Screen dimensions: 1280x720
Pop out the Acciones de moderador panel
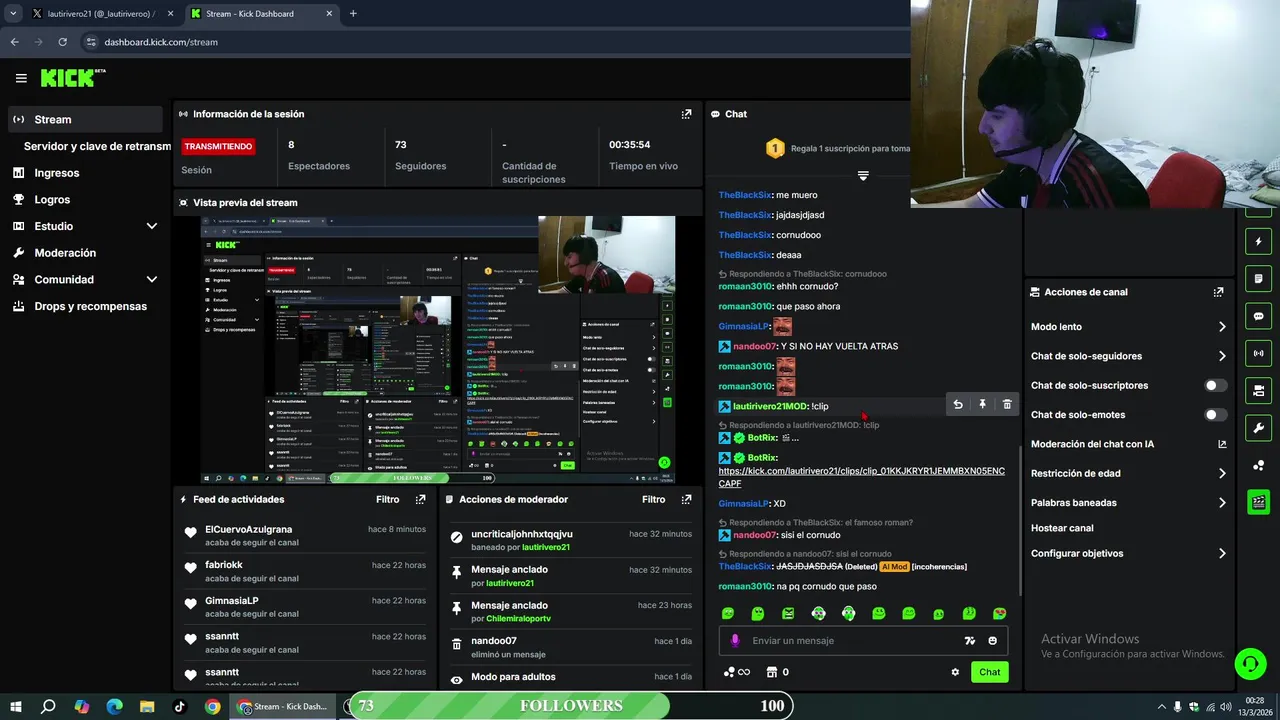(x=686, y=499)
